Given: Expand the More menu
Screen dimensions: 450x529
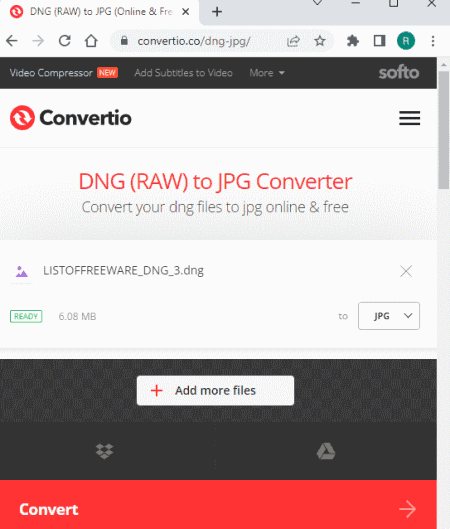Looking at the screenshot, I should [x=267, y=73].
